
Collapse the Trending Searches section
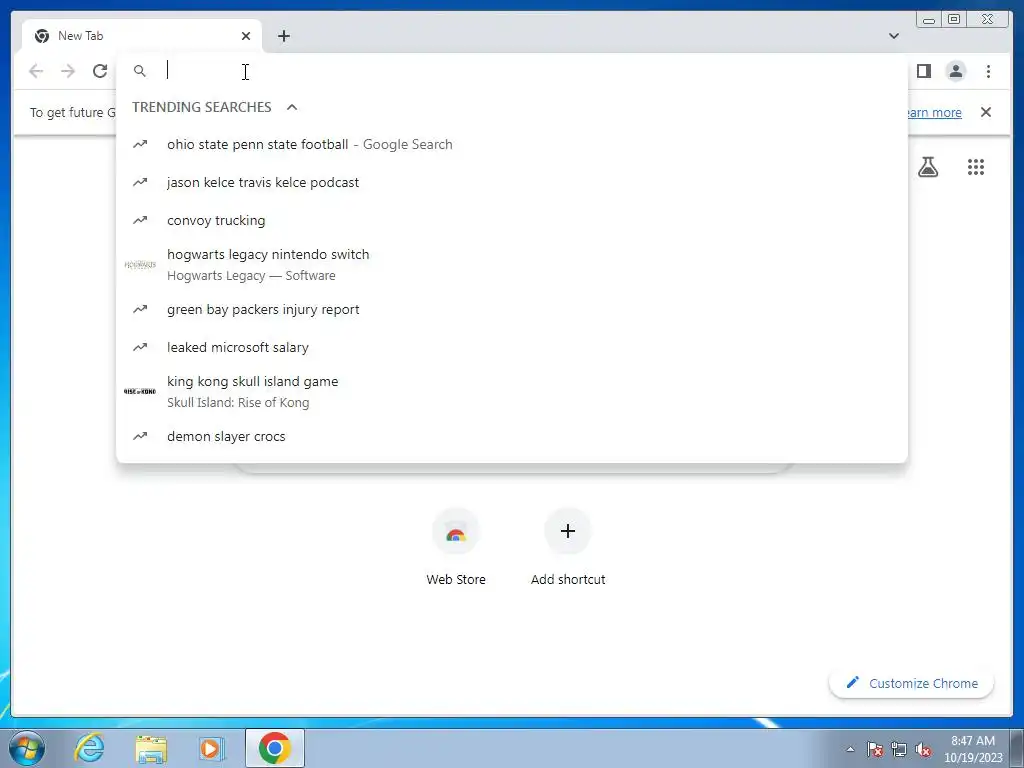click(292, 107)
